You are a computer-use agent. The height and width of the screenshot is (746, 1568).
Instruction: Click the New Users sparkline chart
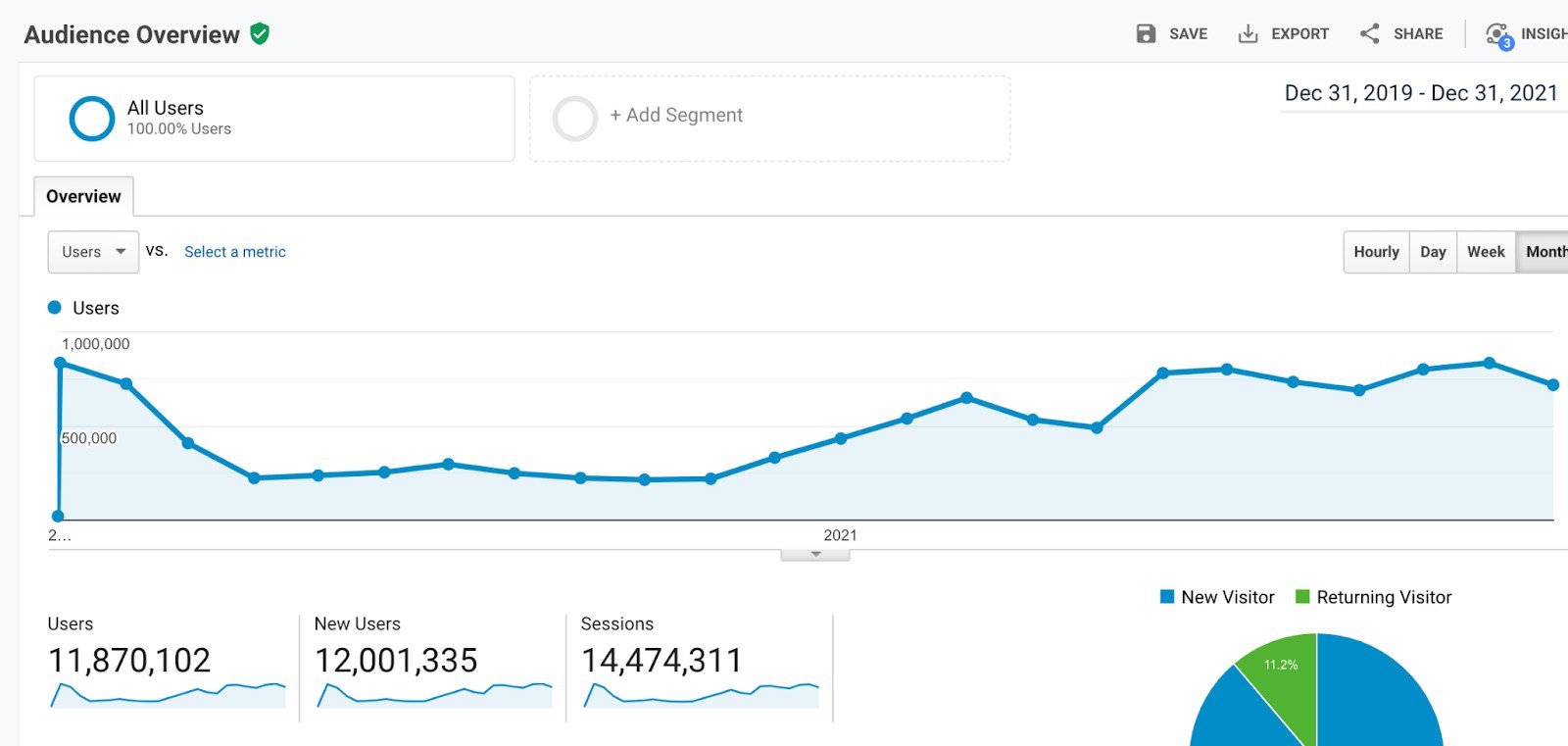pyautogui.click(x=434, y=695)
